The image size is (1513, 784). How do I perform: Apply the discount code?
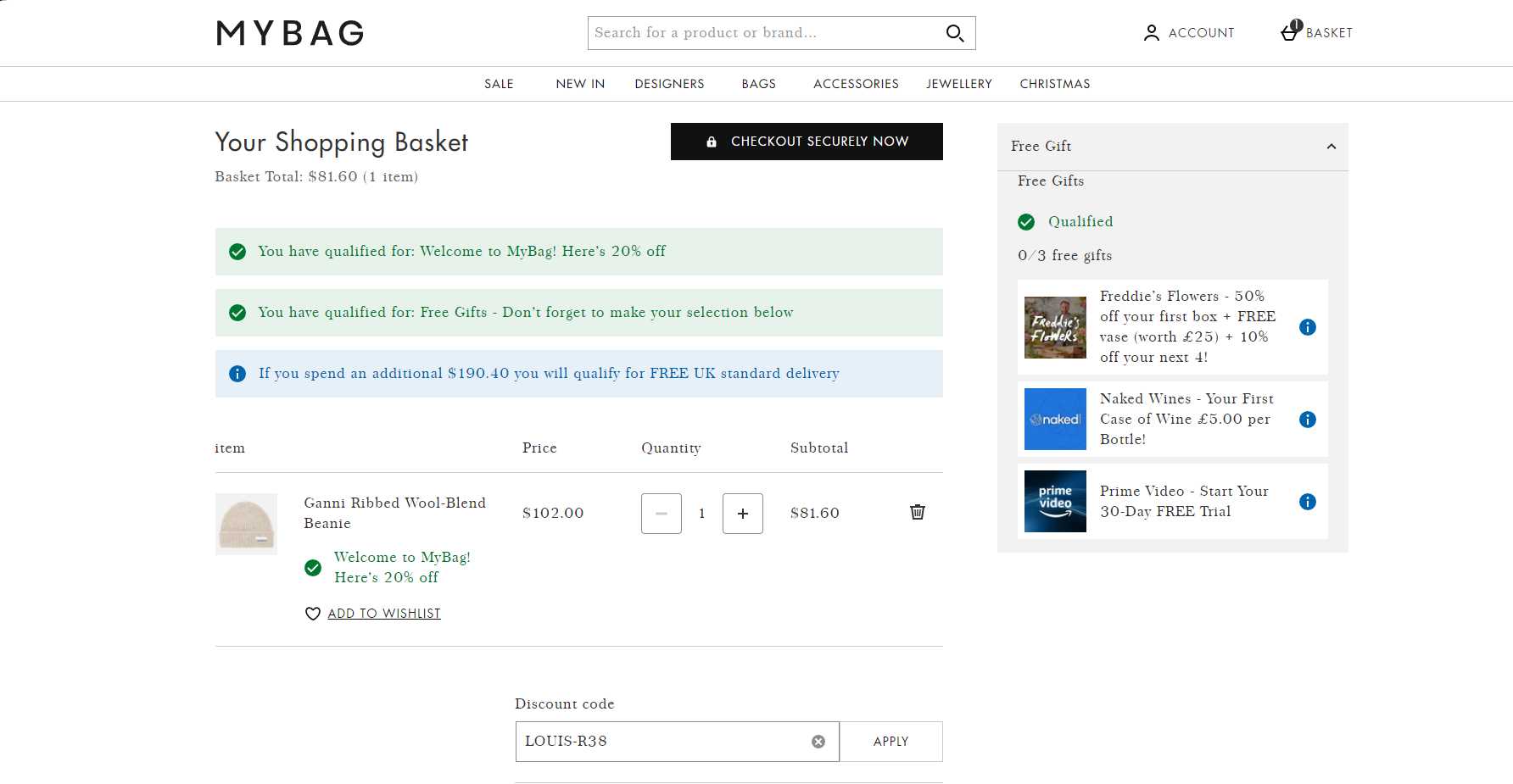tap(891, 742)
